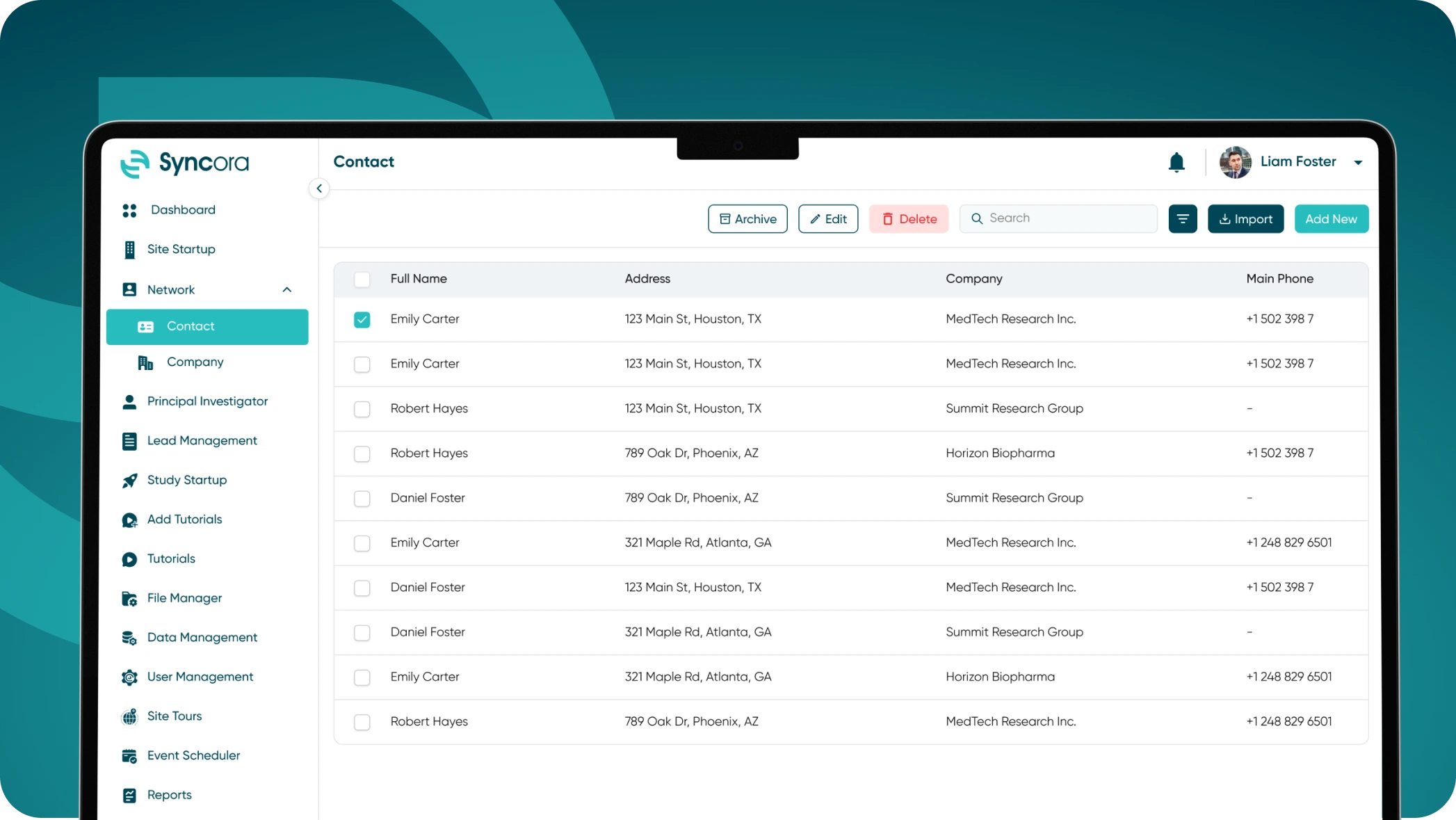Click the Company buildings icon
1456x820 pixels.
click(145, 362)
